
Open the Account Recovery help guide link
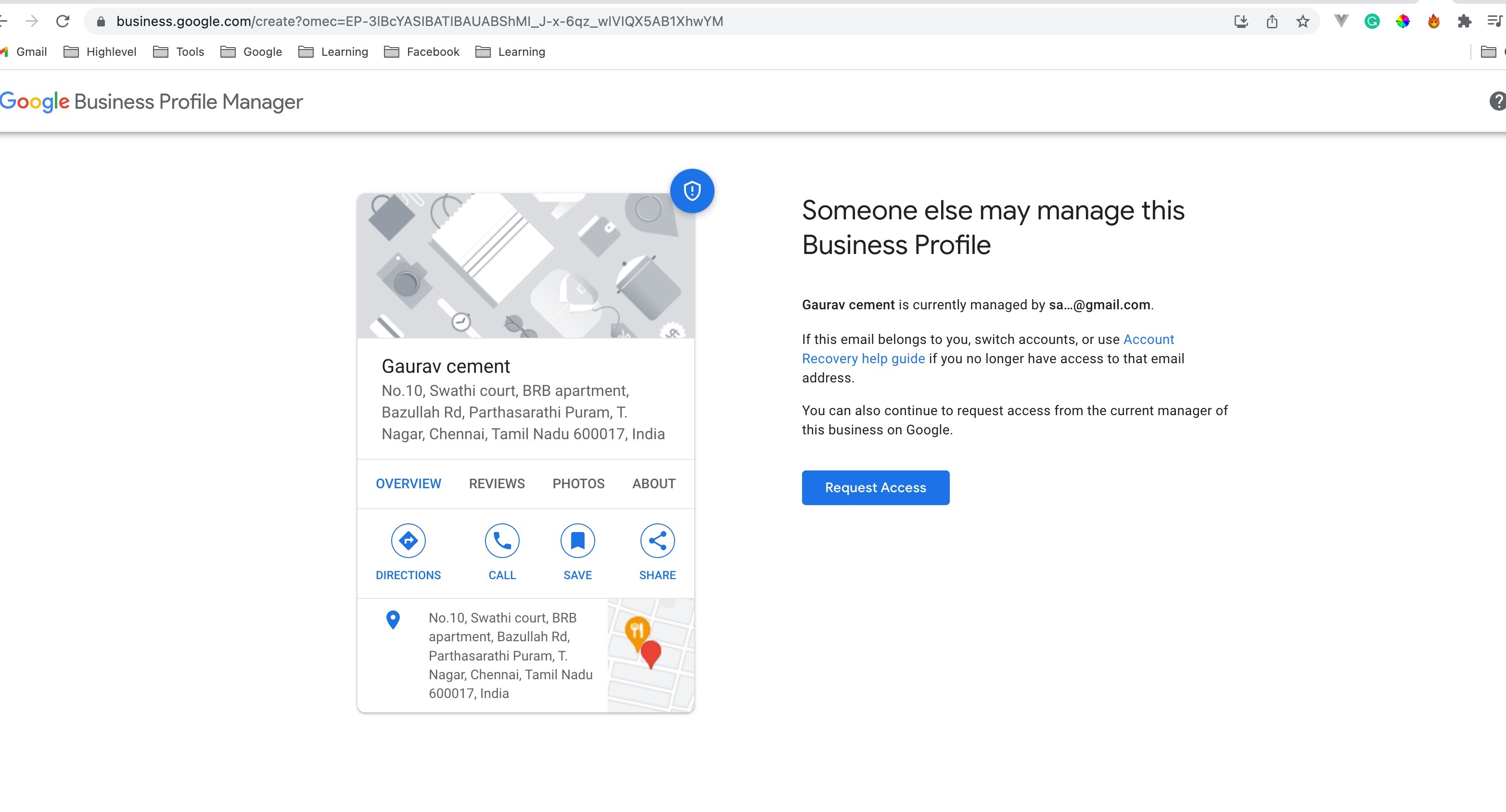click(863, 358)
